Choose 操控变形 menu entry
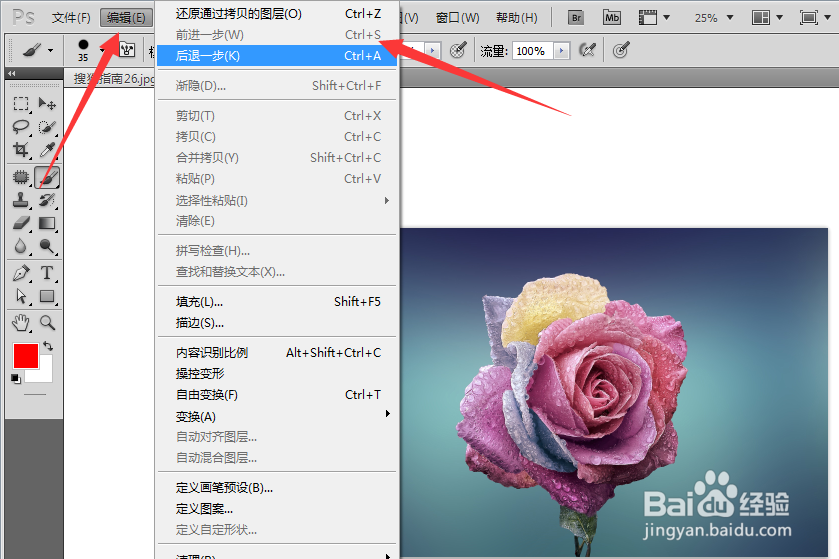The image size is (839, 559). pos(277,373)
